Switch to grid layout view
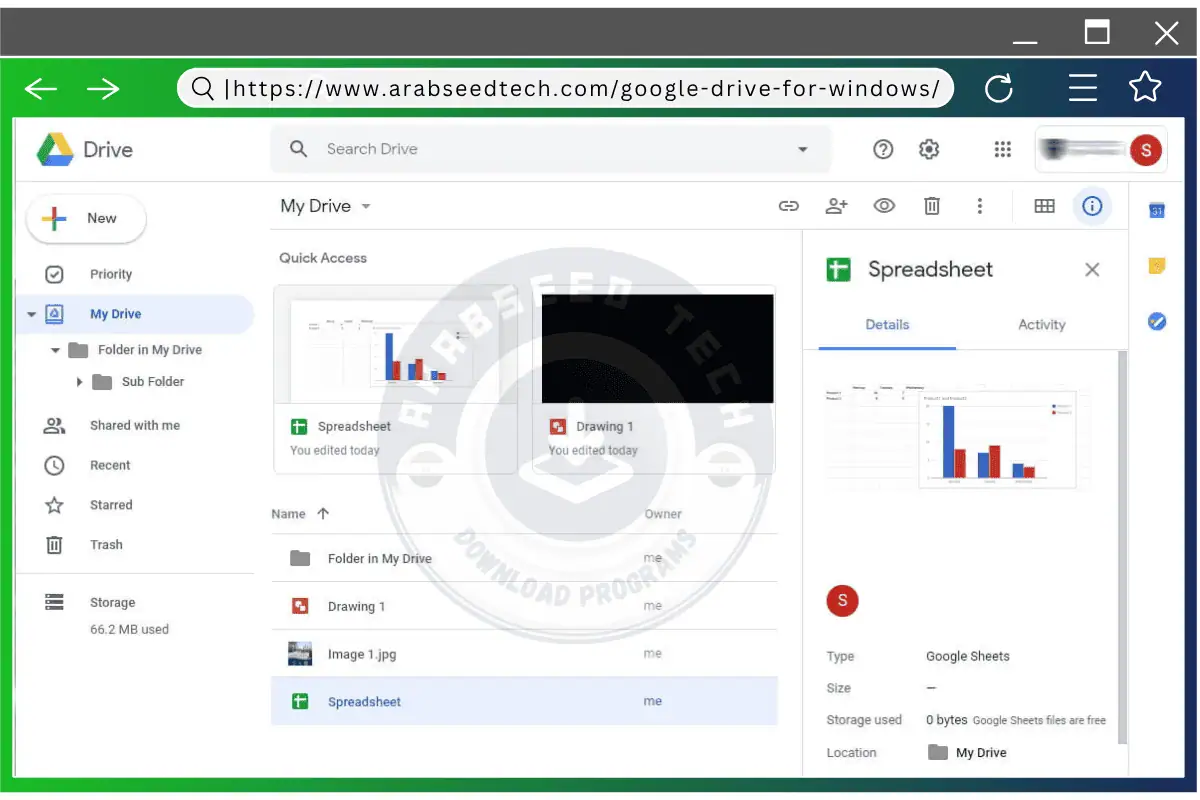The image size is (1200, 800). coord(1044,206)
